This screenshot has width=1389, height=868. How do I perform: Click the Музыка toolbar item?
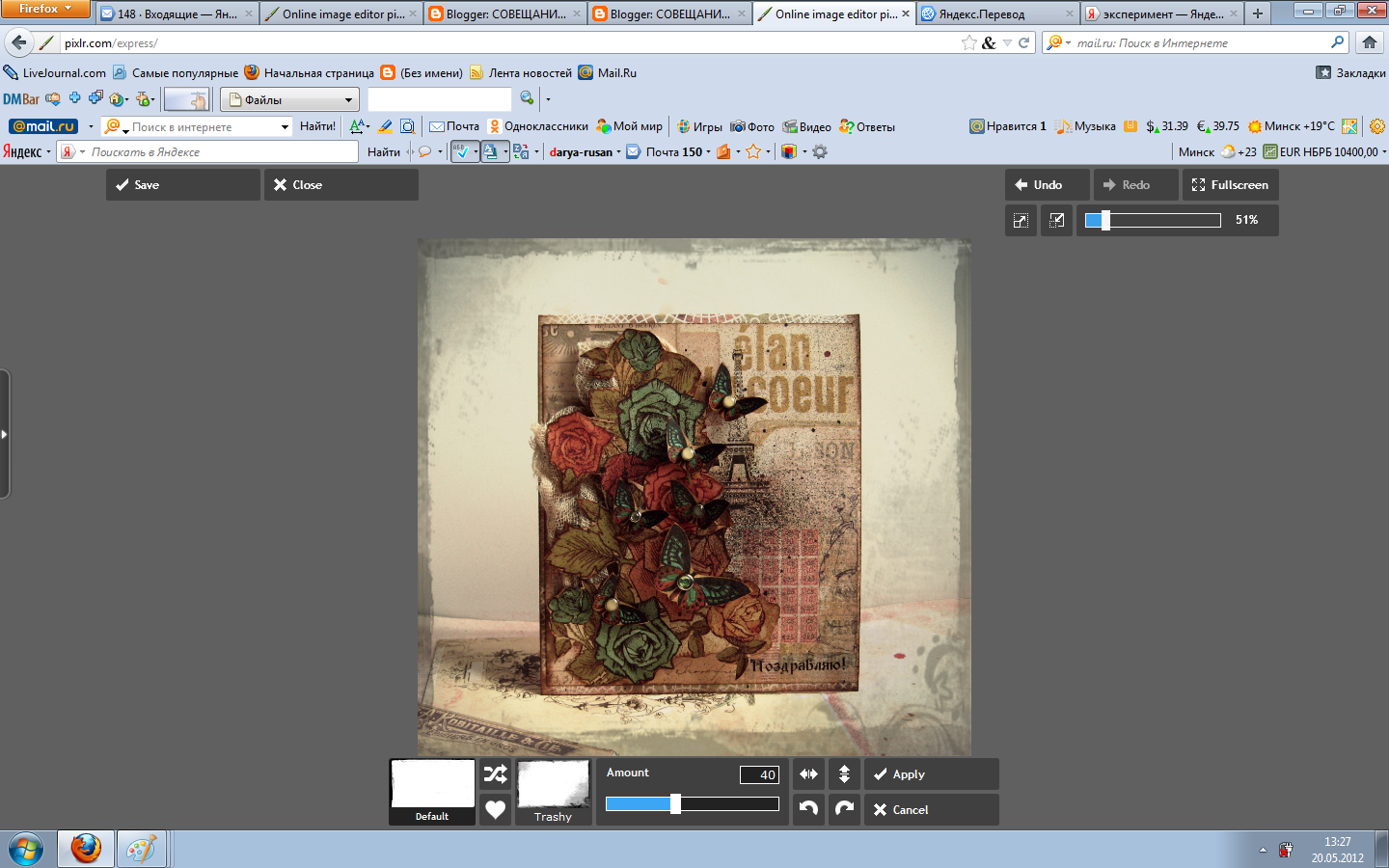[1086, 126]
